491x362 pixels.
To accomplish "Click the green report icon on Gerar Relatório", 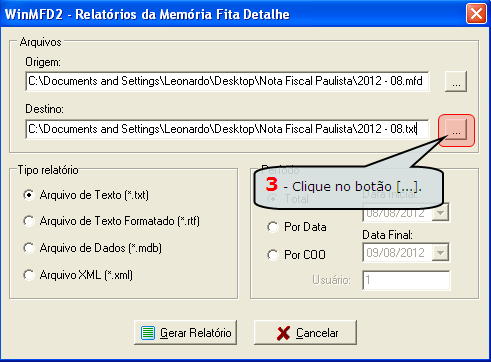I will coord(148,333).
